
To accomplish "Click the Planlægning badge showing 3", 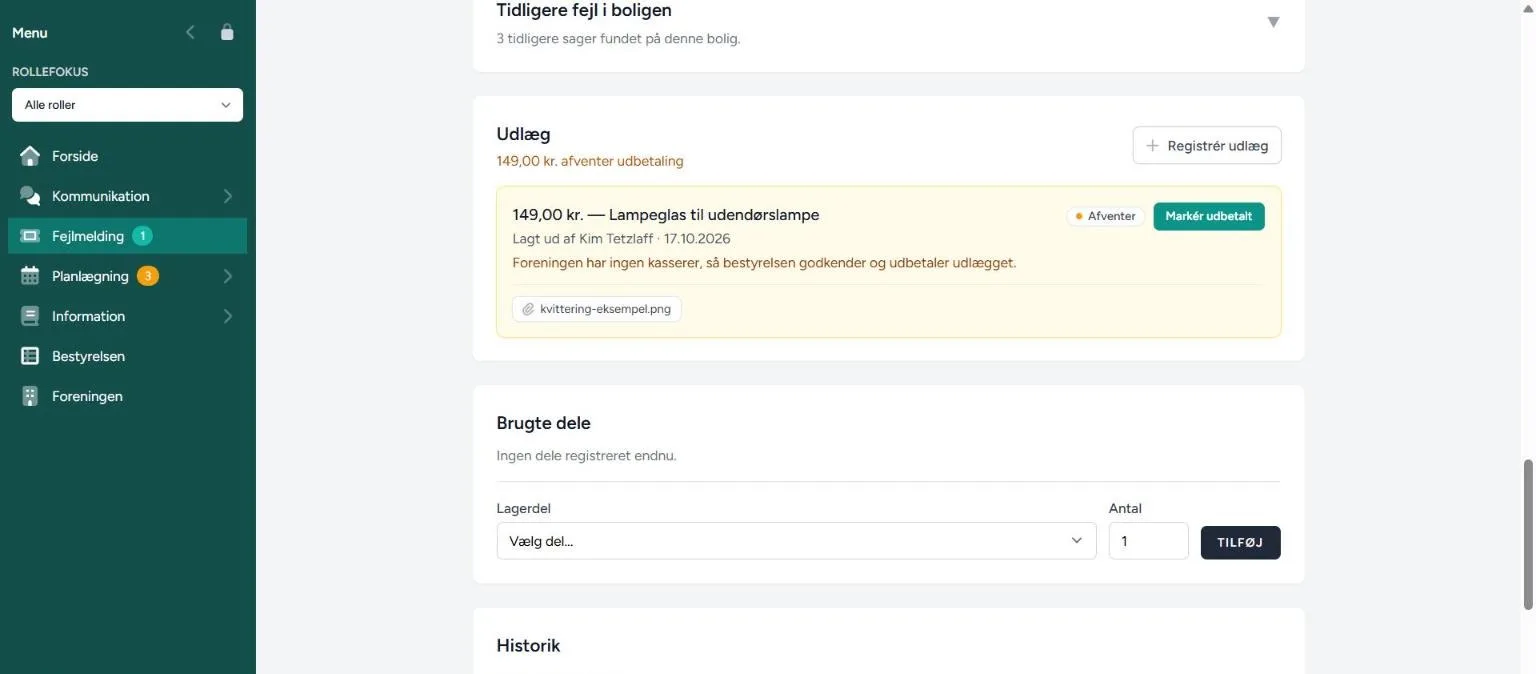I will click(148, 276).
